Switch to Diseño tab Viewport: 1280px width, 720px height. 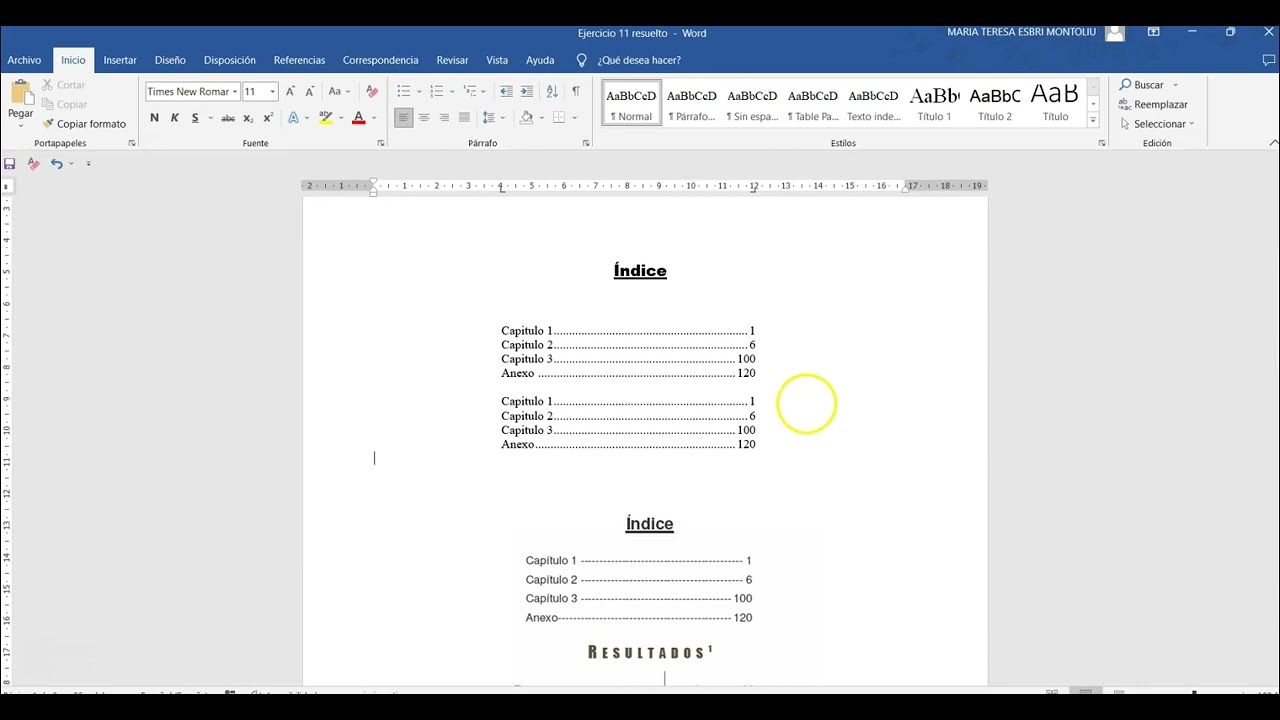[170, 60]
